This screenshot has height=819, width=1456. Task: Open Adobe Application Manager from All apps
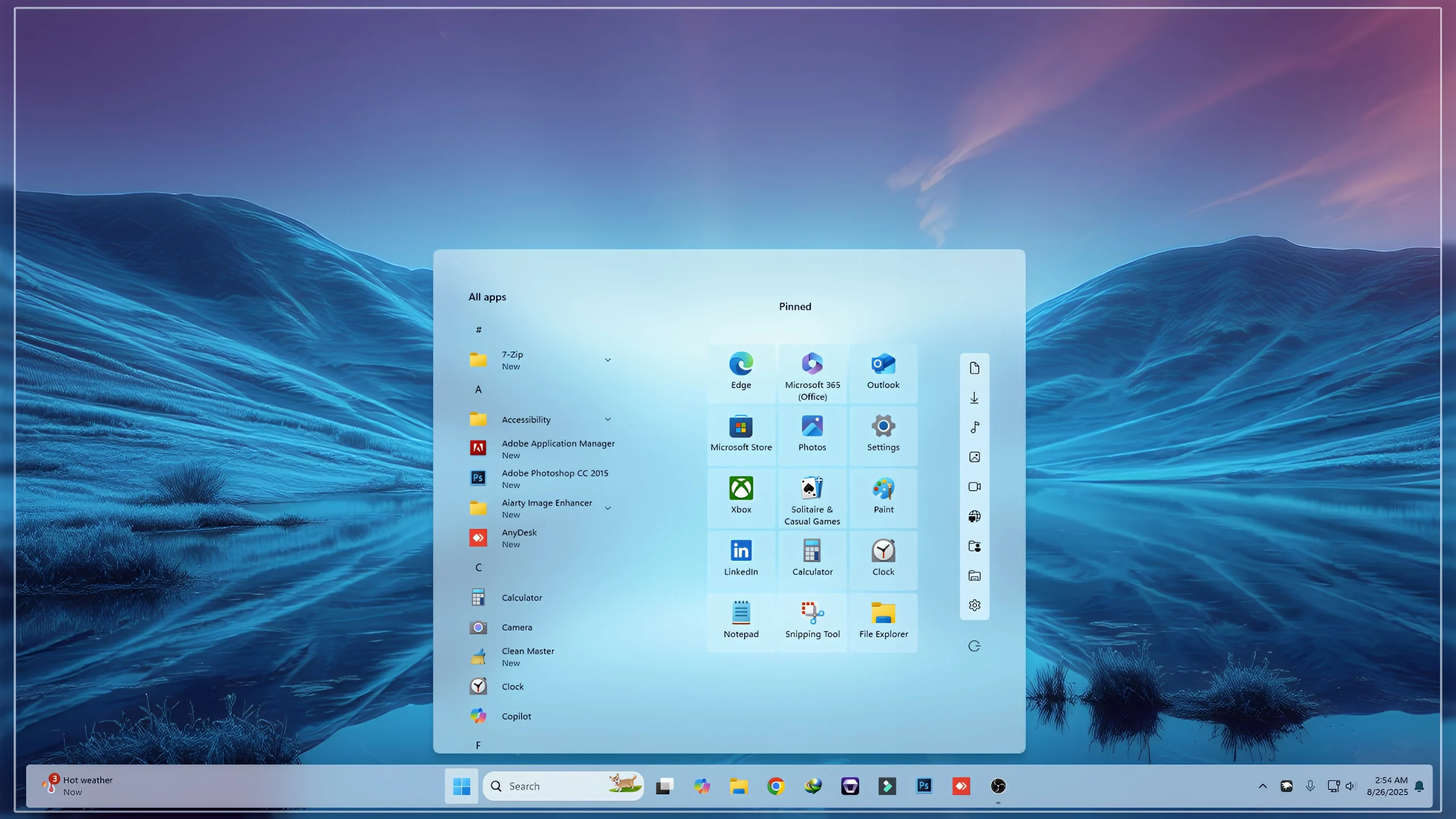coord(543,449)
